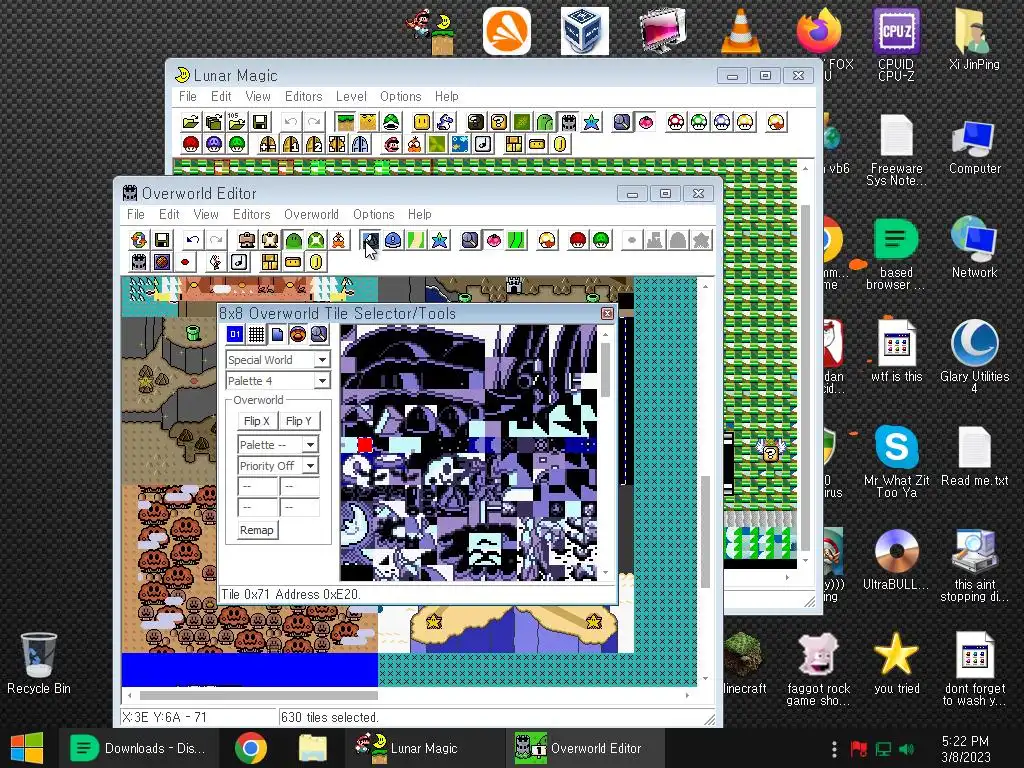Toggle the page button in Tile Selector
The width and height of the screenshot is (1024, 768).
point(277,335)
